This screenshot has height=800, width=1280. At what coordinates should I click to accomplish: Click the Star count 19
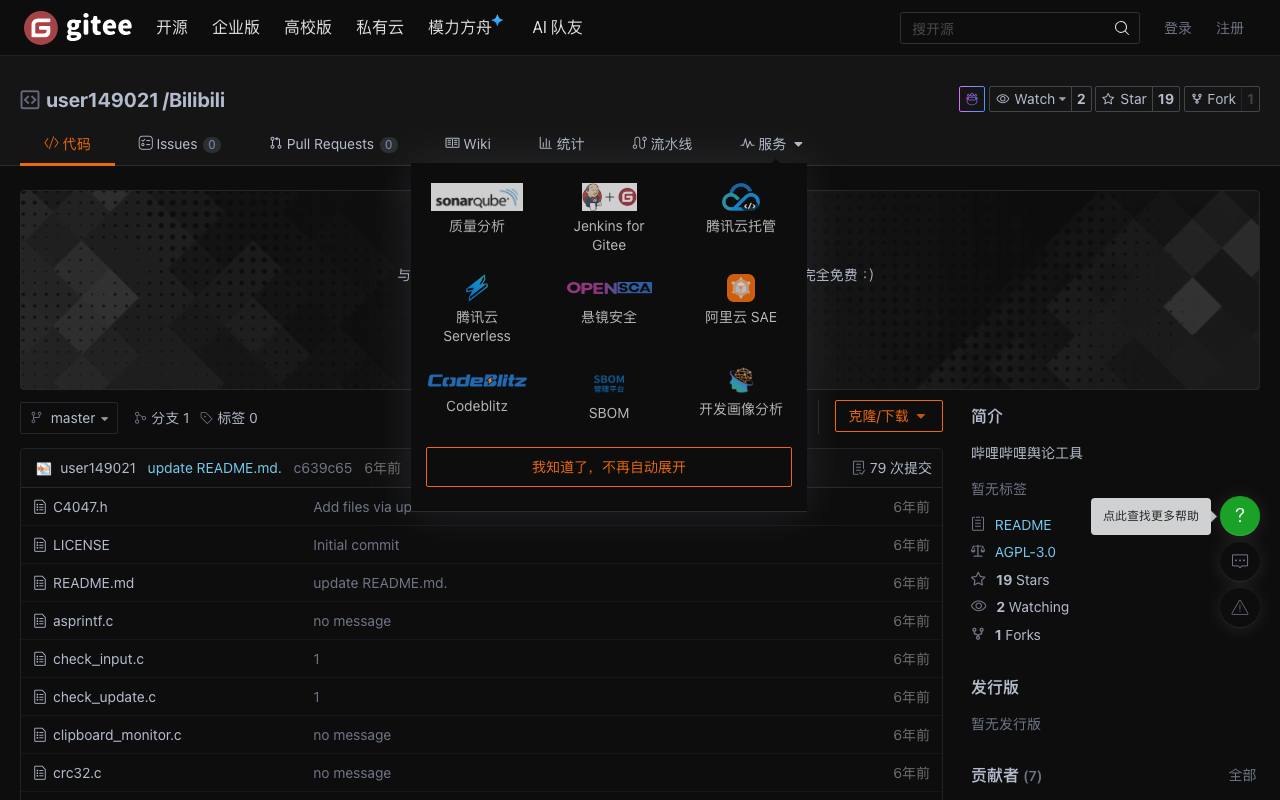1166,99
